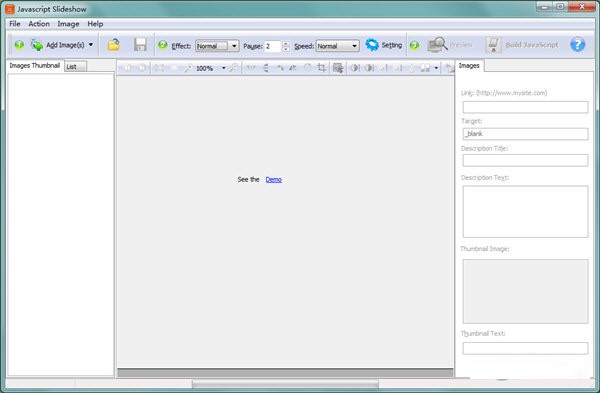This screenshot has height=393, width=600.
Task: Open dropdown arrow at image toolbar end
Action: (436, 68)
